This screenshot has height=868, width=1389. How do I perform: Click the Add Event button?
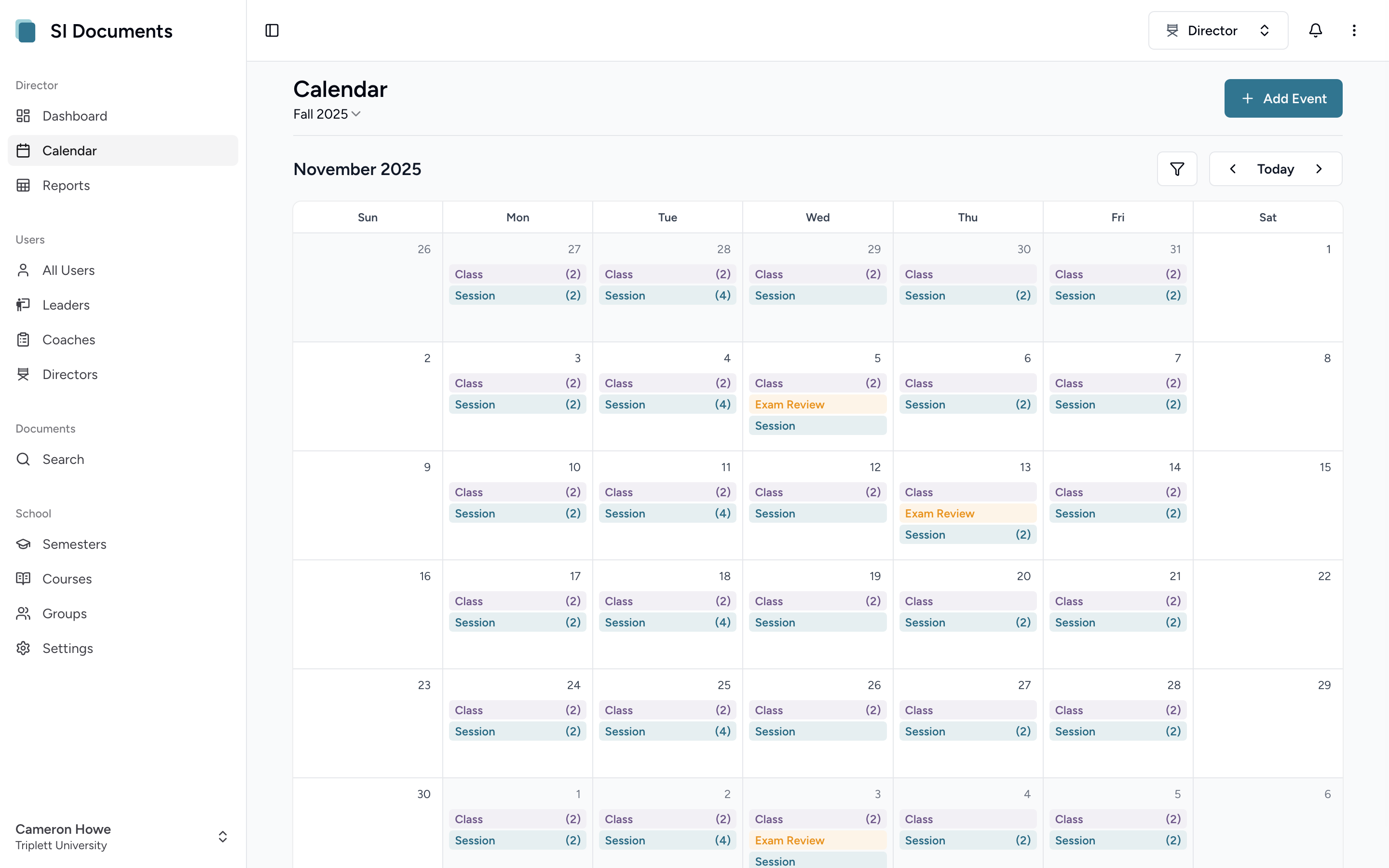[x=1283, y=98]
